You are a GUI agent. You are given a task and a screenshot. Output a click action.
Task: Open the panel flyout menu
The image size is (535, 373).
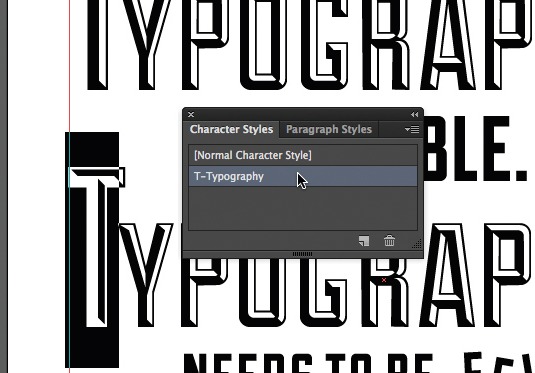point(412,129)
